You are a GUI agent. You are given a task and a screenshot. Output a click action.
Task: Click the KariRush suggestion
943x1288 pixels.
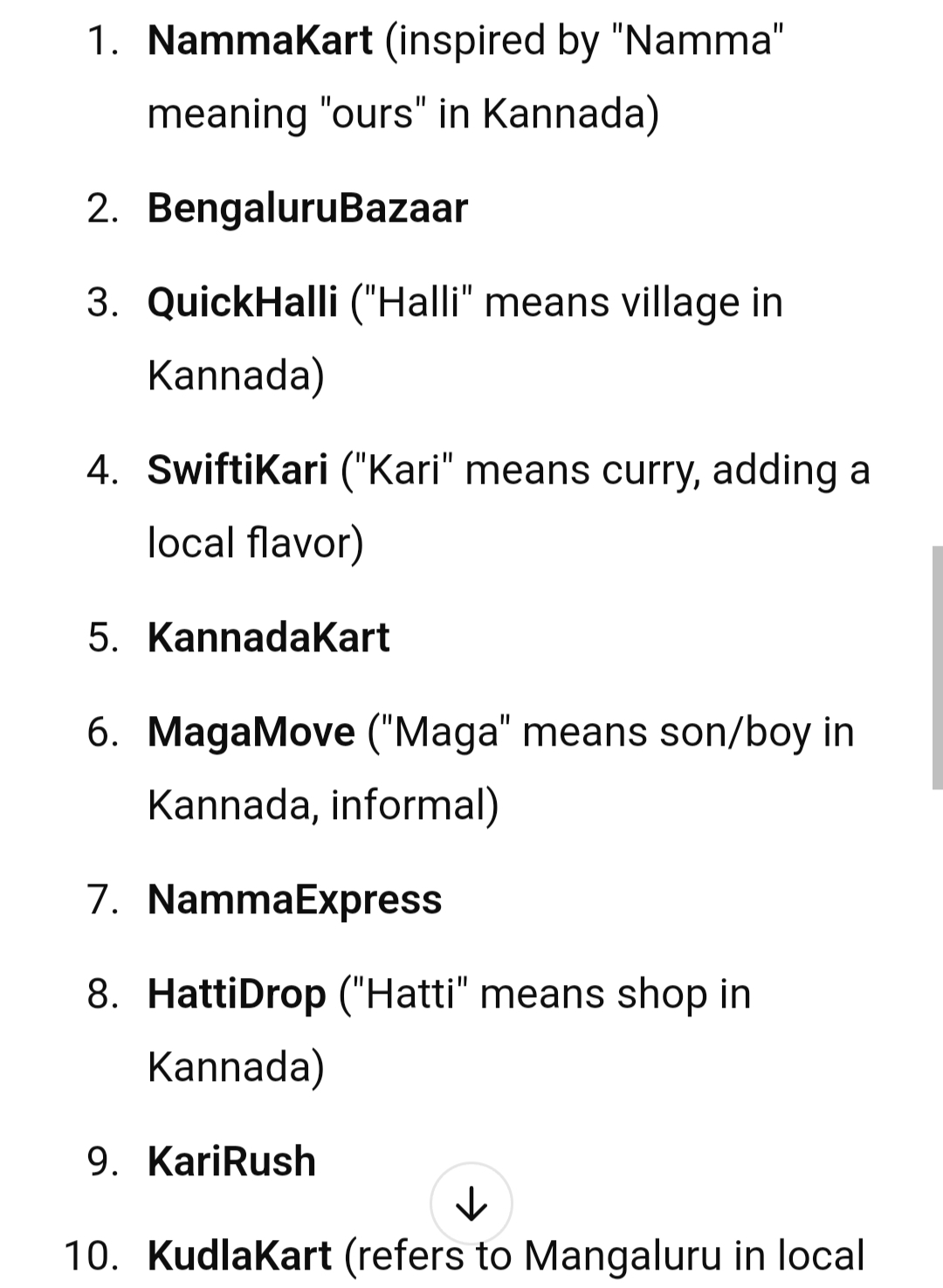(x=231, y=1161)
